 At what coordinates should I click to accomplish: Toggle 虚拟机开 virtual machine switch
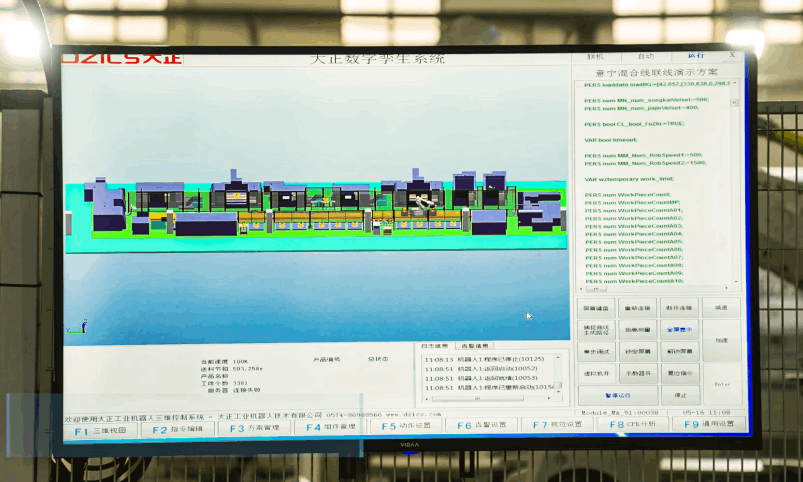coord(597,373)
